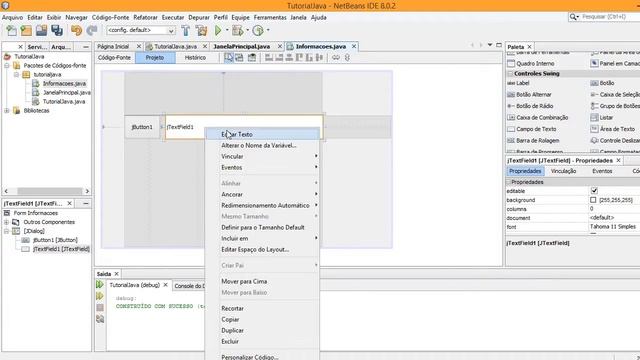Open the Run Project dropdown arrow
The image size is (640, 360).
227,30
